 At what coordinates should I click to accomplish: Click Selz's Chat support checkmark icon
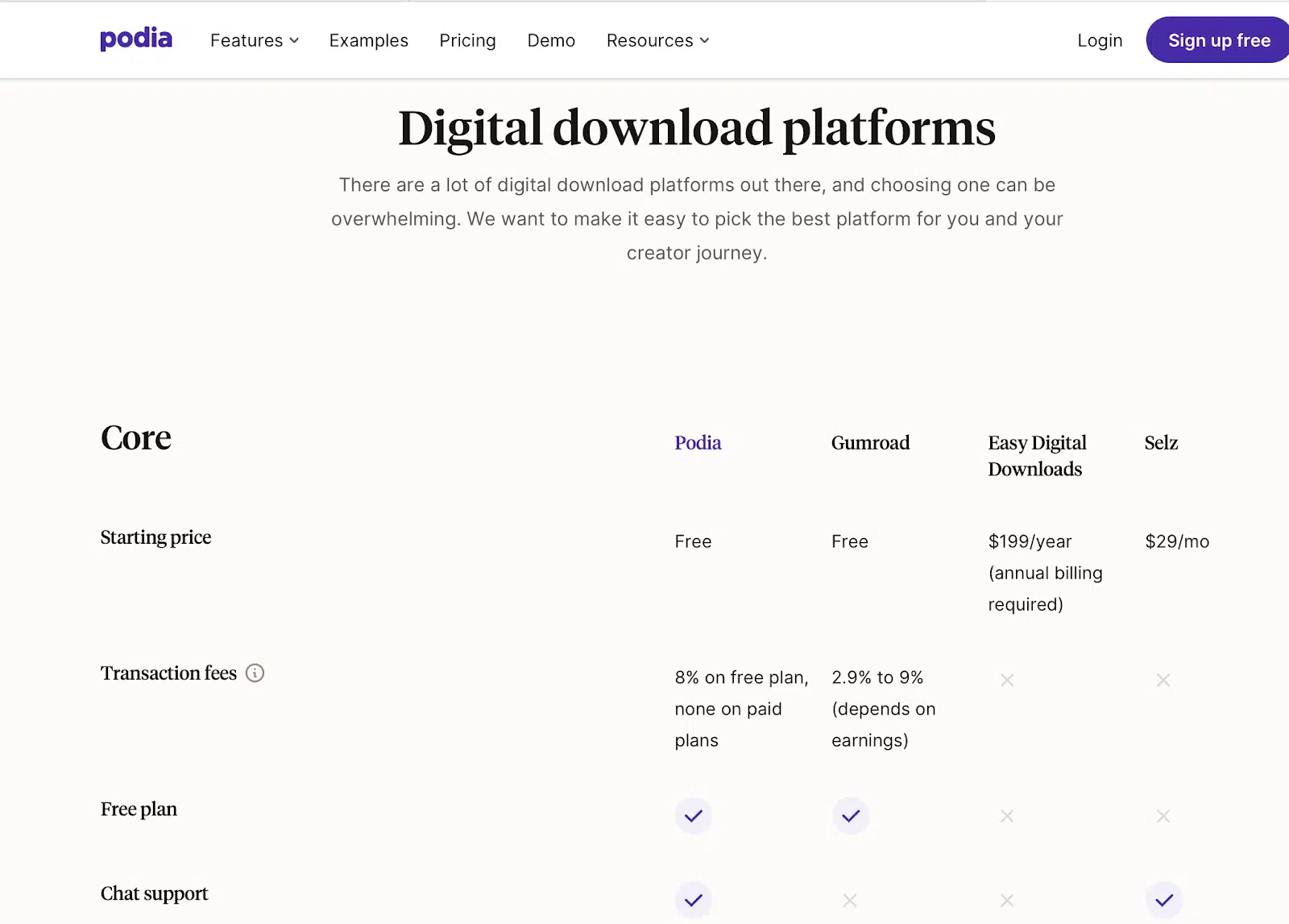[x=1163, y=900]
